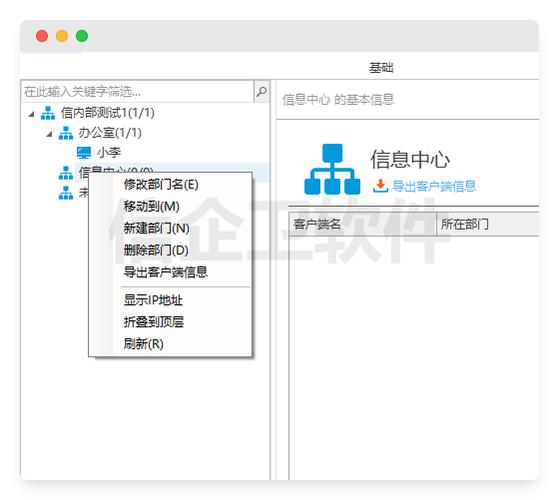Click the 办公室 department icon

tap(66, 133)
